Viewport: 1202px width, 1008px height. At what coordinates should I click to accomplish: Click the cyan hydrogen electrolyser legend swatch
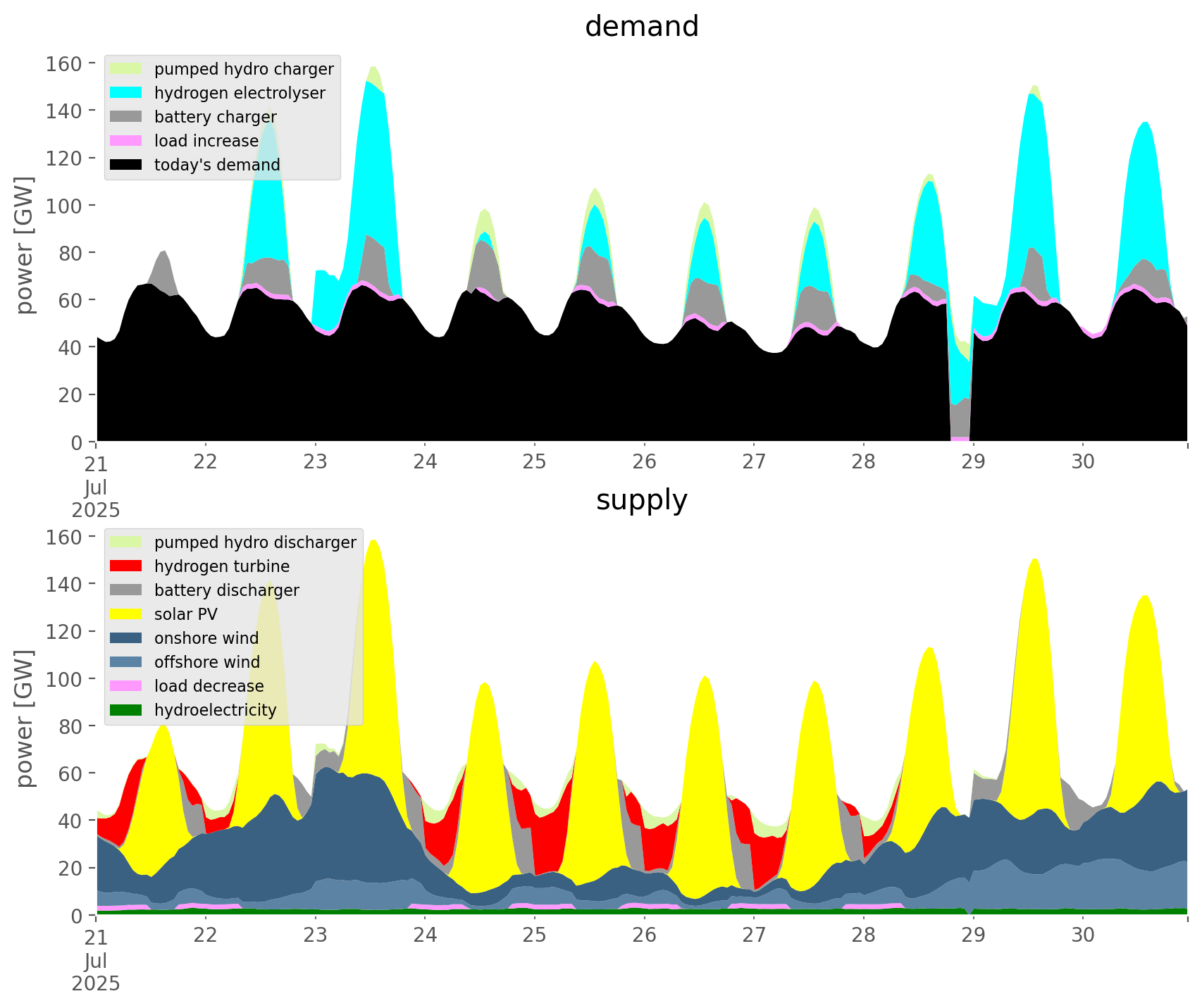[126, 93]
